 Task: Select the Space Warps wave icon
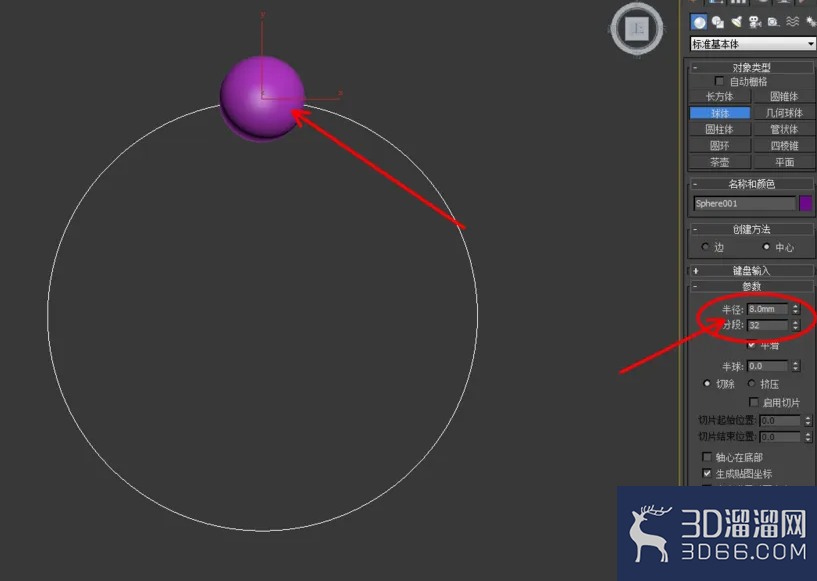(792, 22)
